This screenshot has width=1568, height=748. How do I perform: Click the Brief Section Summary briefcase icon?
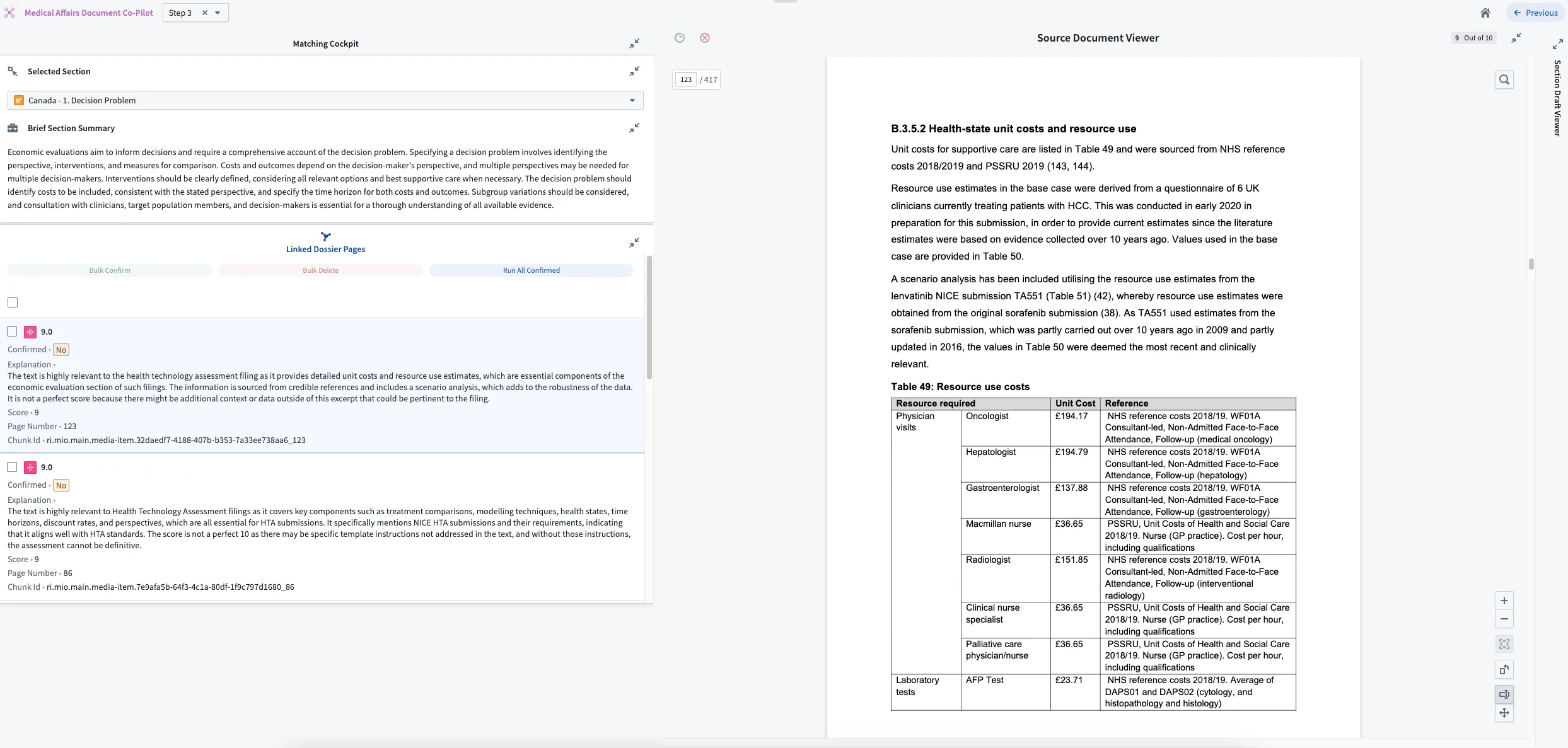[x=13, y=128]
